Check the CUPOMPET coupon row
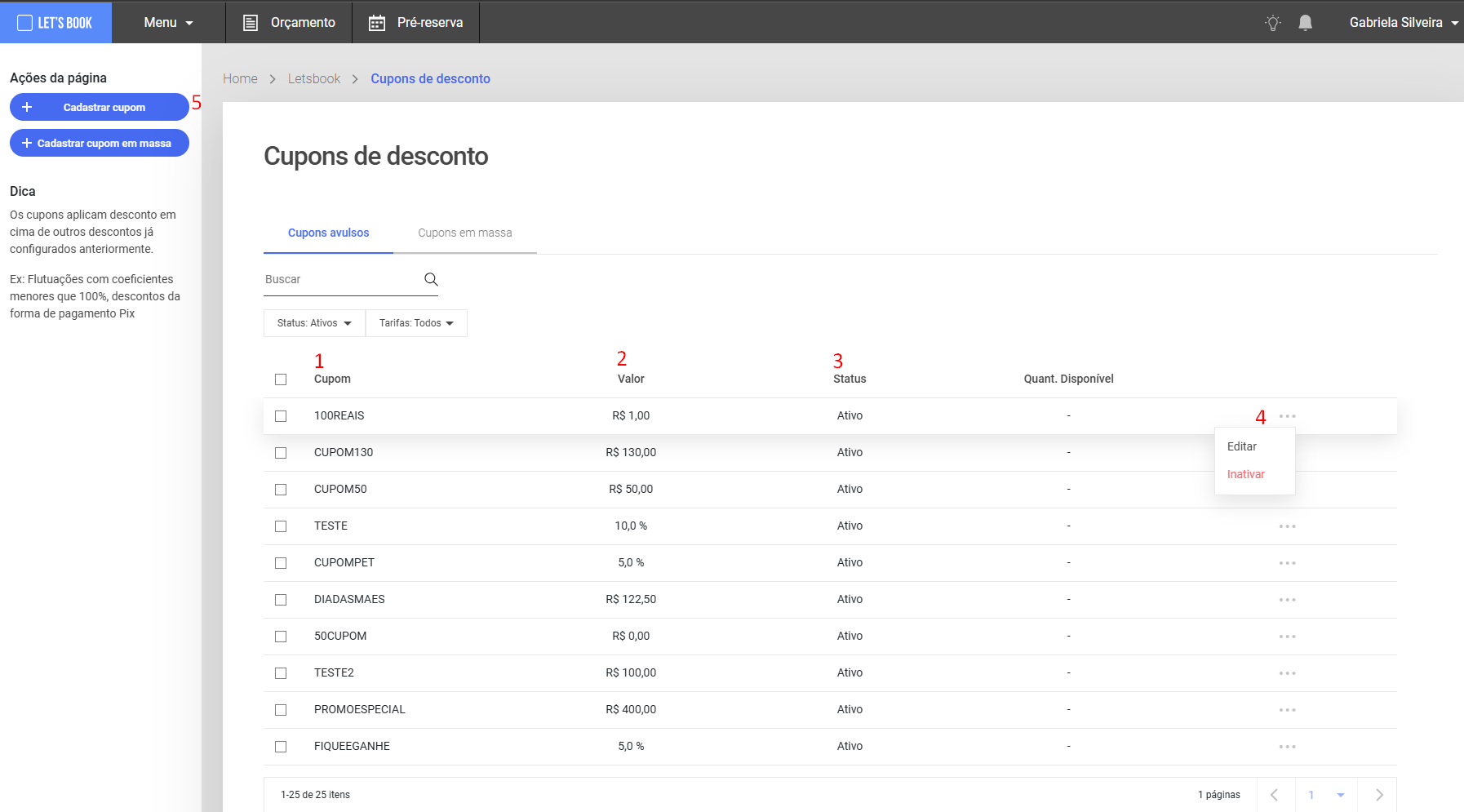The height and width of the screenshot is (812, 1464). (x=281, y=563)
